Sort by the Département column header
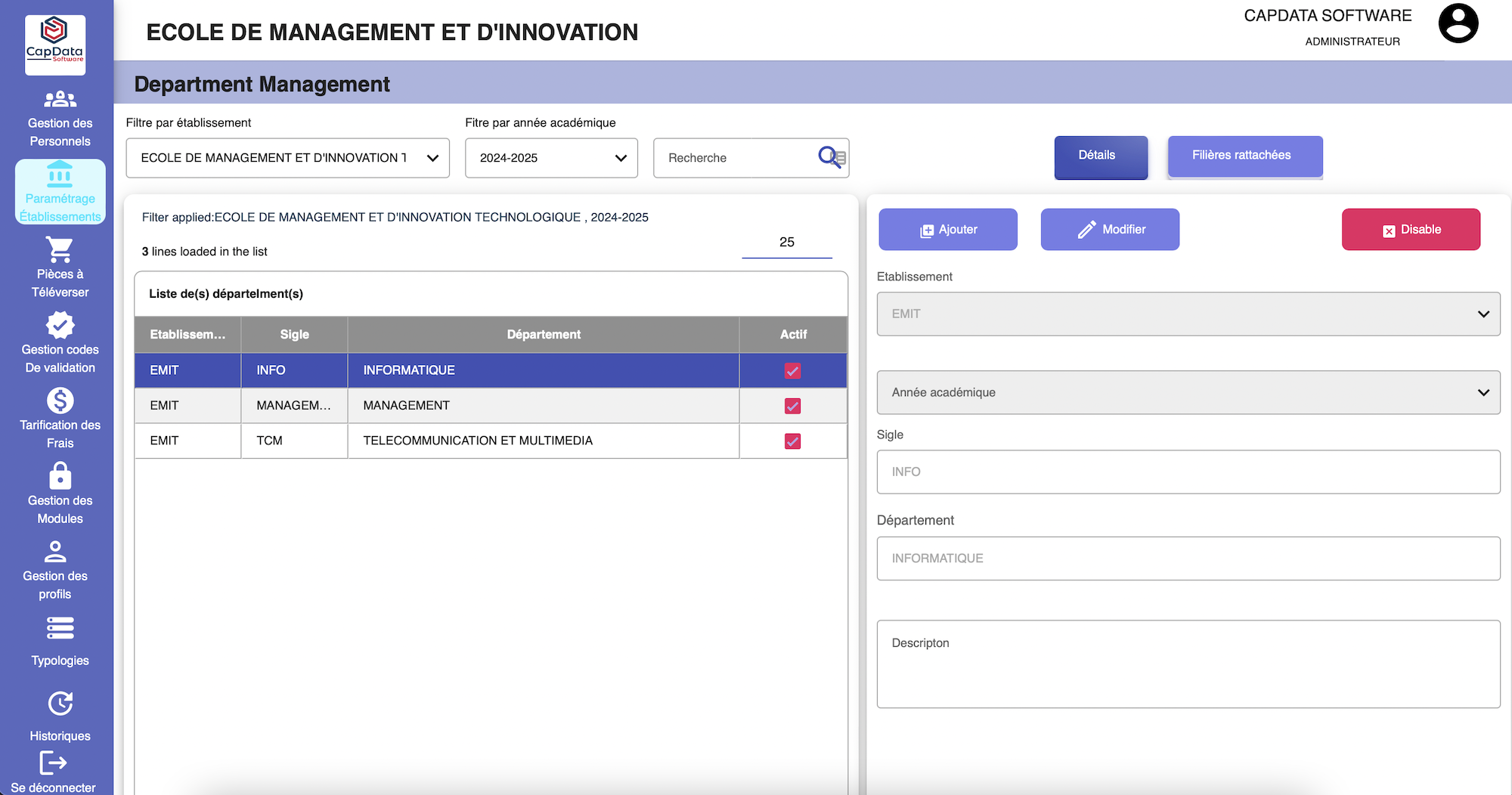Image resolution: width=1512 pixels, height=795 pixels. click(x=544, y=335)
